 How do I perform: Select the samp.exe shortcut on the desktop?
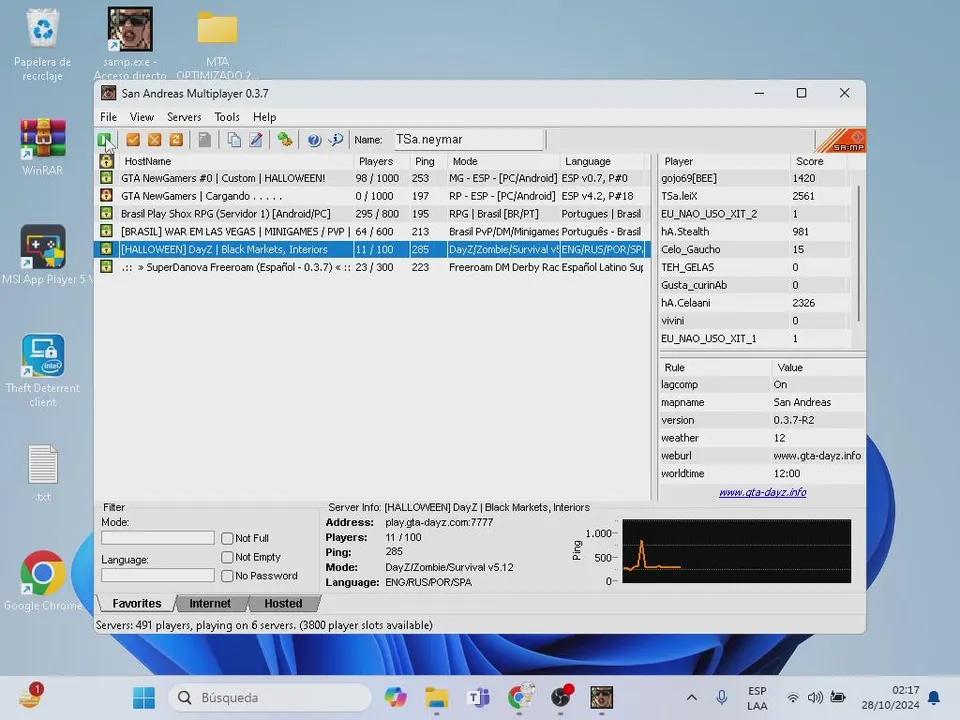pos(130,43)
